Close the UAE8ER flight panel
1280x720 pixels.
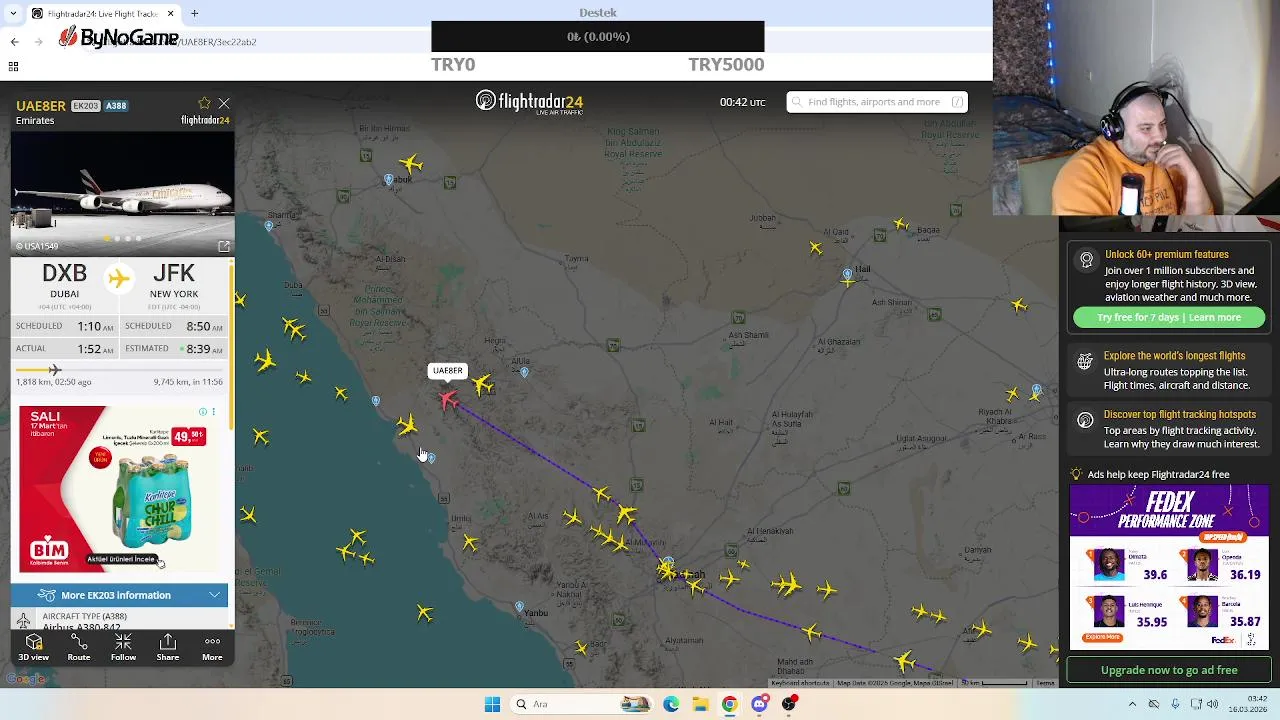(224, 104)
